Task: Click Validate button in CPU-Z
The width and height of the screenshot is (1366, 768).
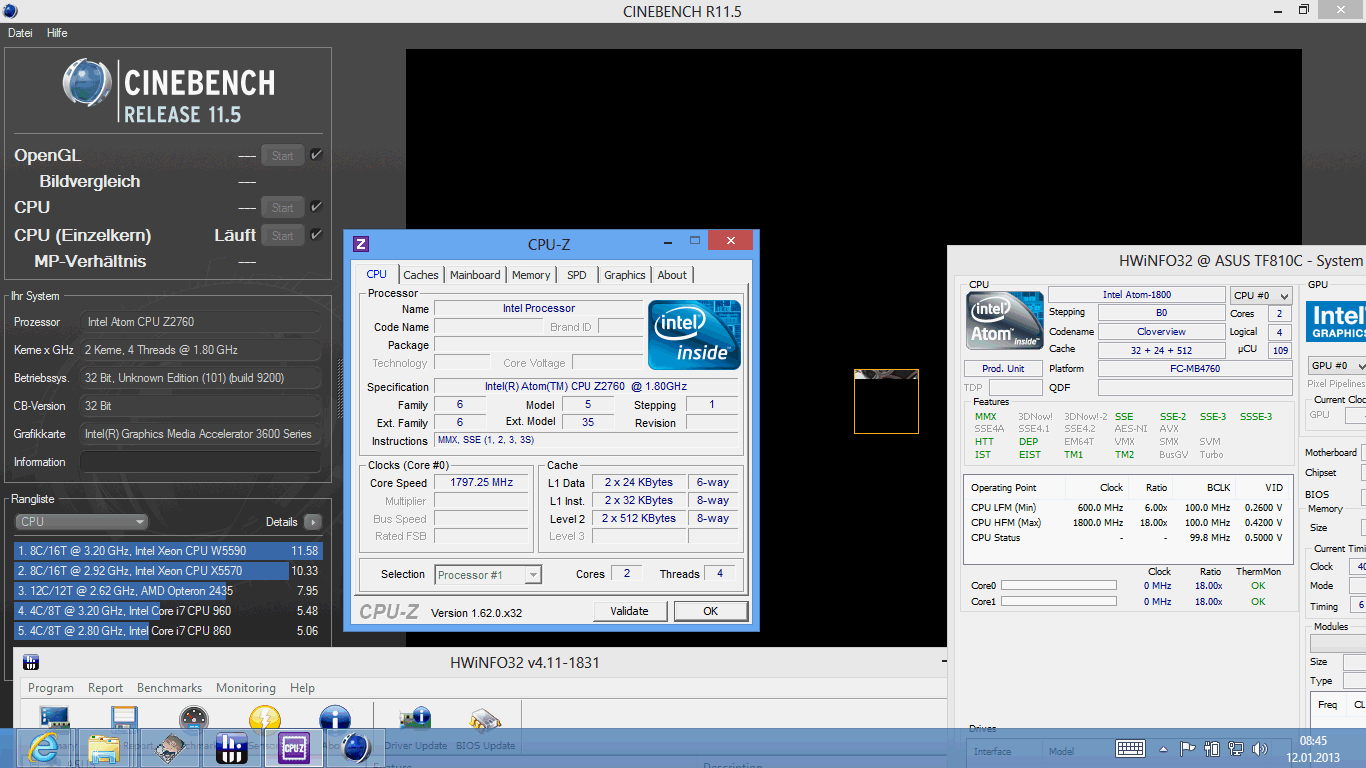Action: (x=629, y=611)
